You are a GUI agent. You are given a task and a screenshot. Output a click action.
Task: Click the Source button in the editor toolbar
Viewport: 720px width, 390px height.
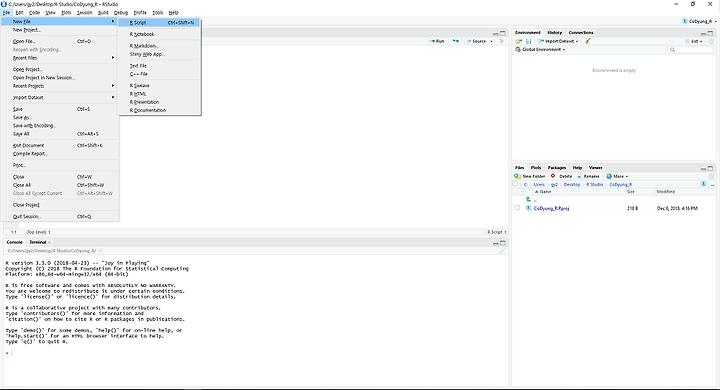coord(476,41)
